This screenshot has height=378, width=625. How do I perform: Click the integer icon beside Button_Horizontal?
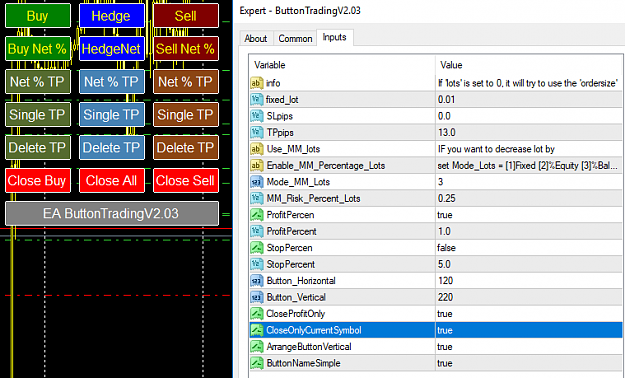[x=257, y=281]
